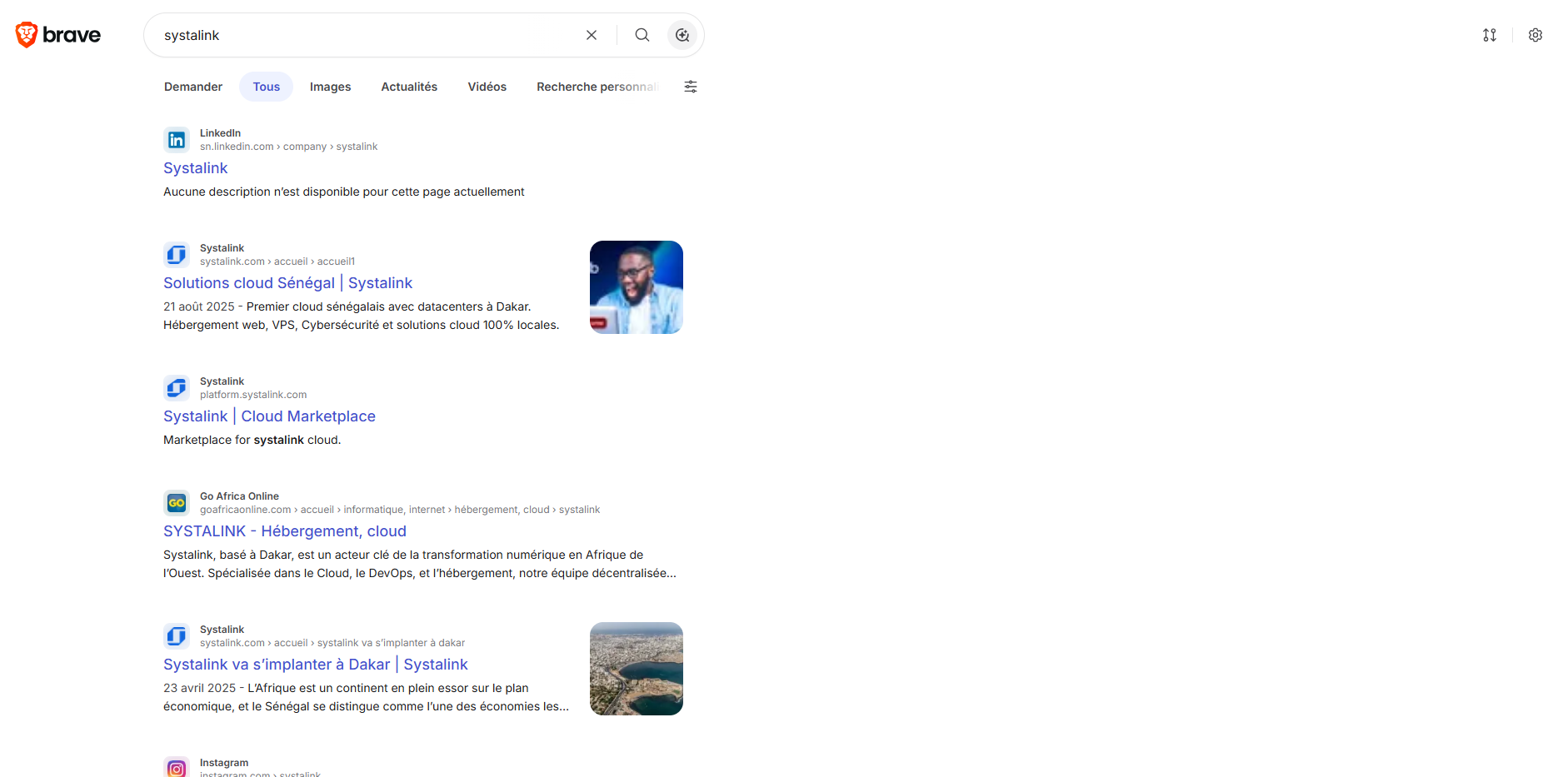Open Recherche personnalisée tab

point(598,87)
